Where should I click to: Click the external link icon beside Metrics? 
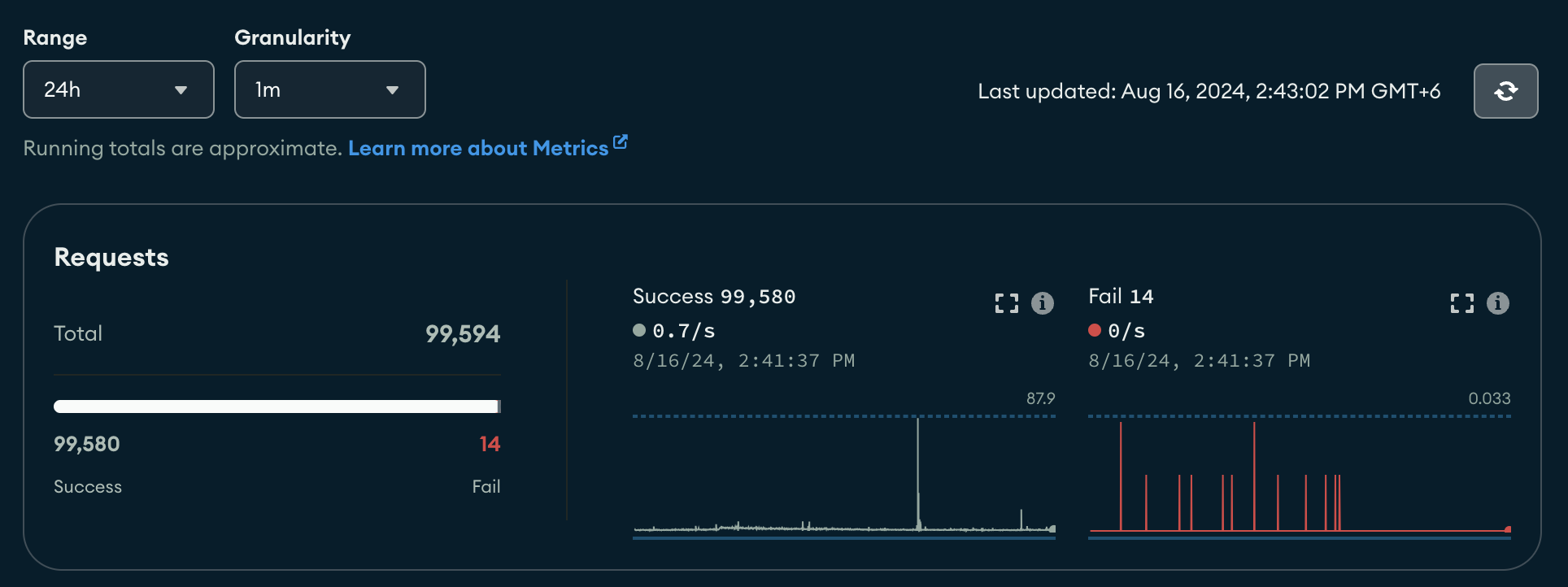621,142
